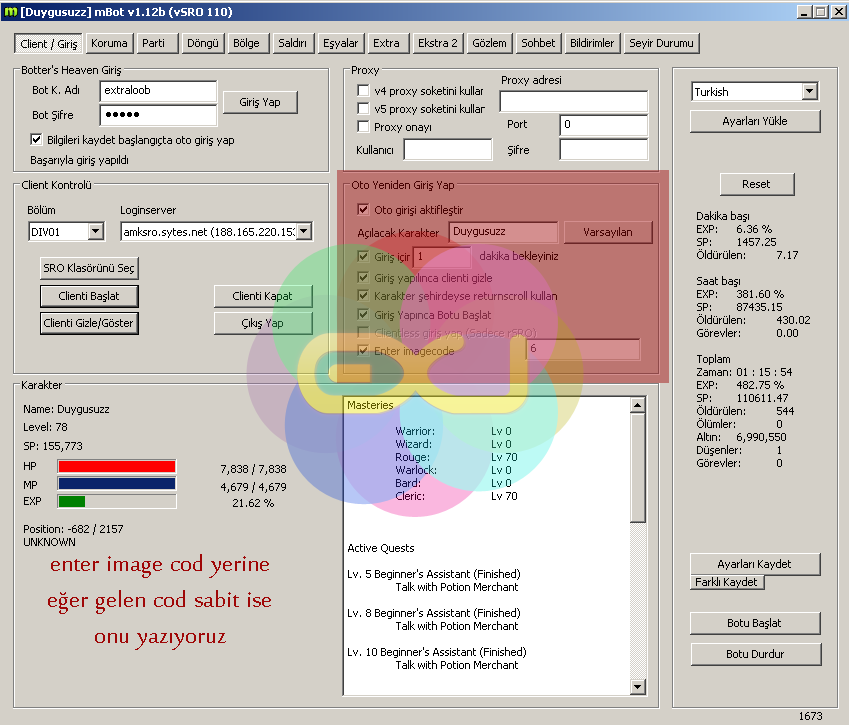Viewport: 849px width, 725px height.
Task: Toggle Giriş için dakika bekleyiniz checkbox
Action: click(x=363, y=256)
